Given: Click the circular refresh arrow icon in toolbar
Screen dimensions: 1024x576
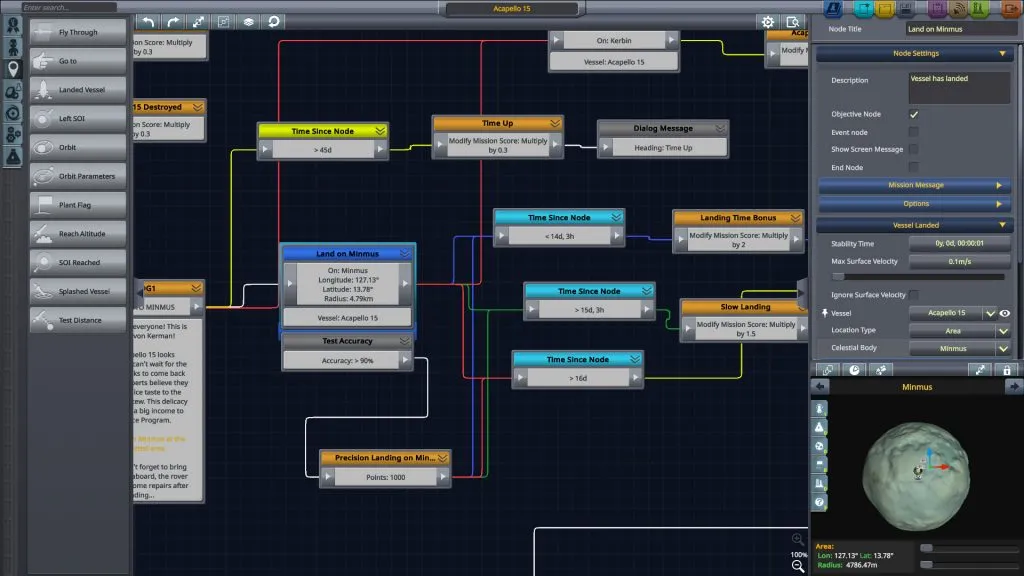Looking at the screenshot, I should click(x=274, y=22).
